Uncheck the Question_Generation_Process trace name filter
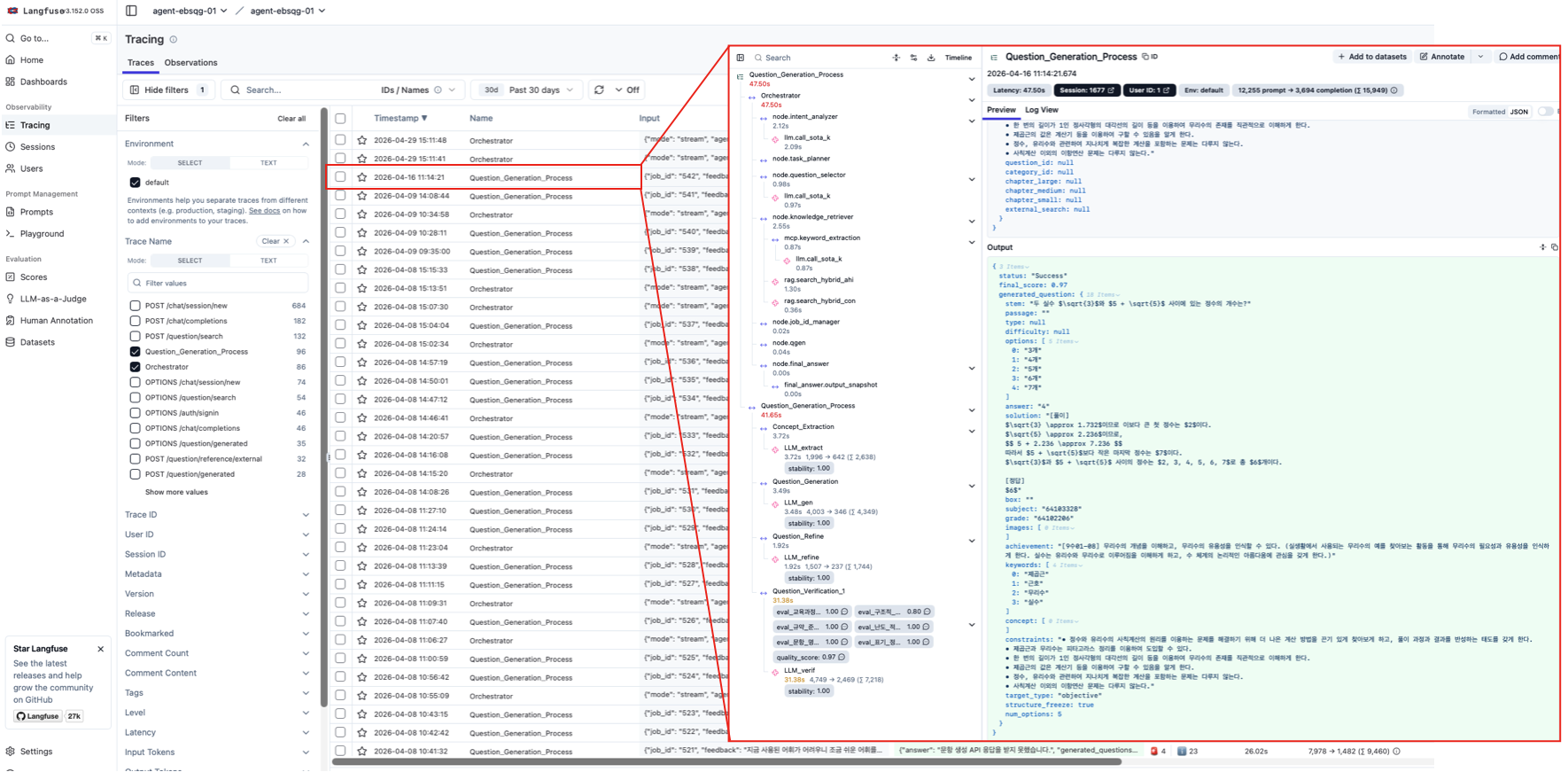The height and width of the screenshot is (772, 1568). click(136, 352)
